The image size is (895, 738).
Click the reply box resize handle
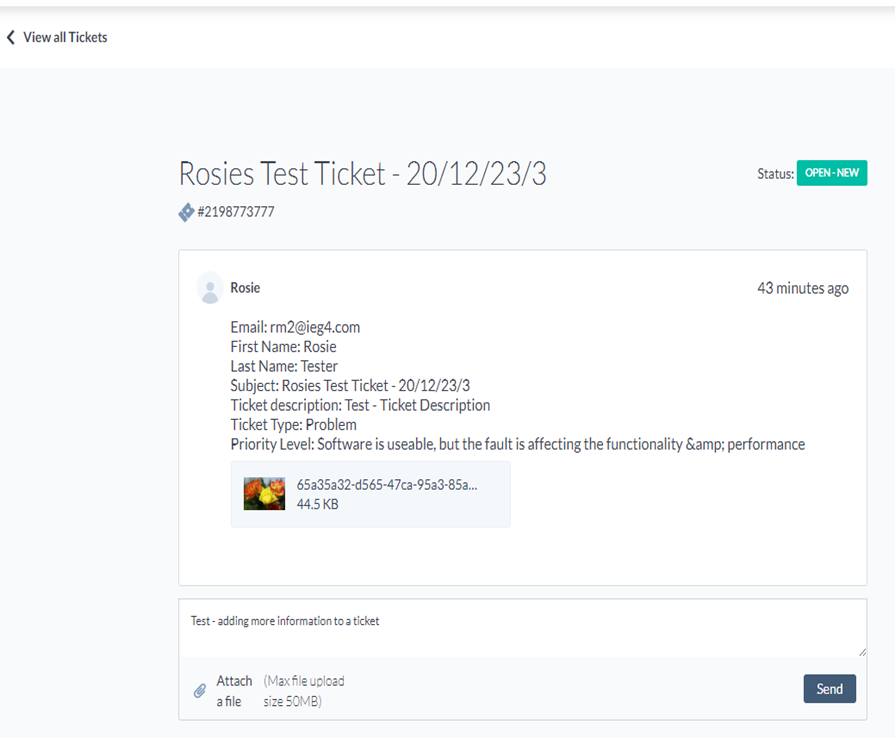[x=862, y=652]
